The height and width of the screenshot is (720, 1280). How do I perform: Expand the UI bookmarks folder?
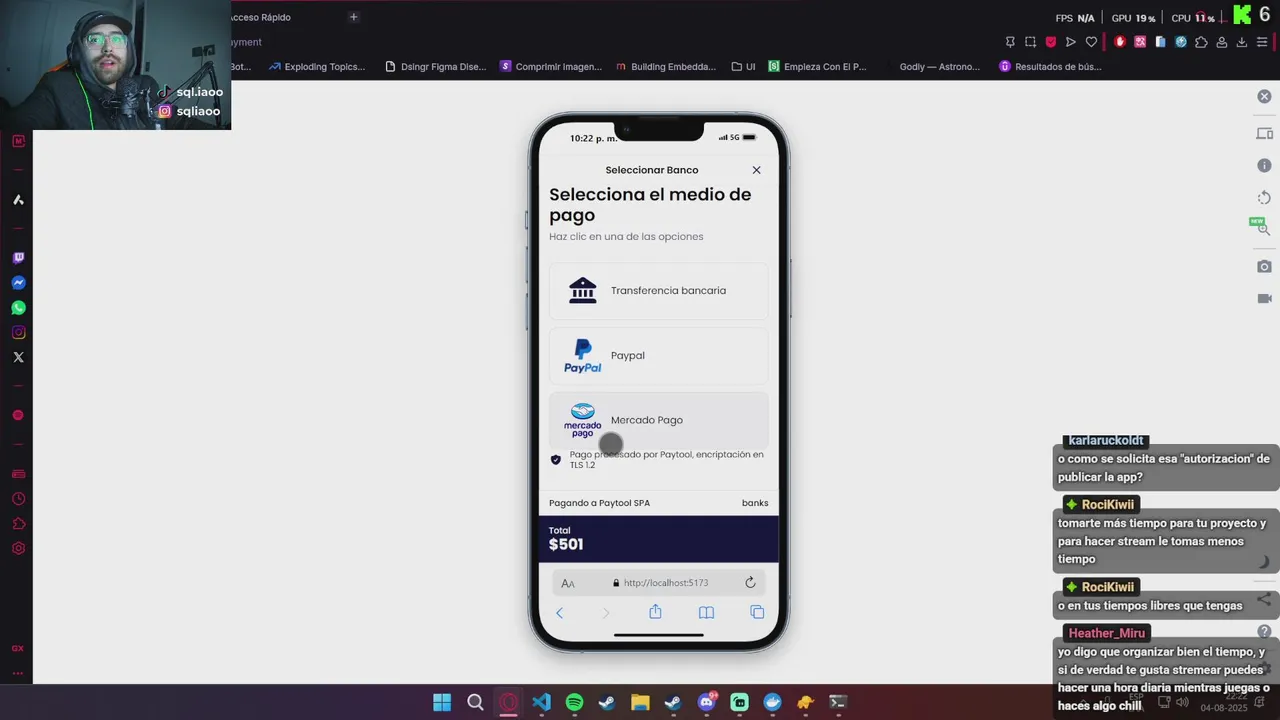coord(743,67)
